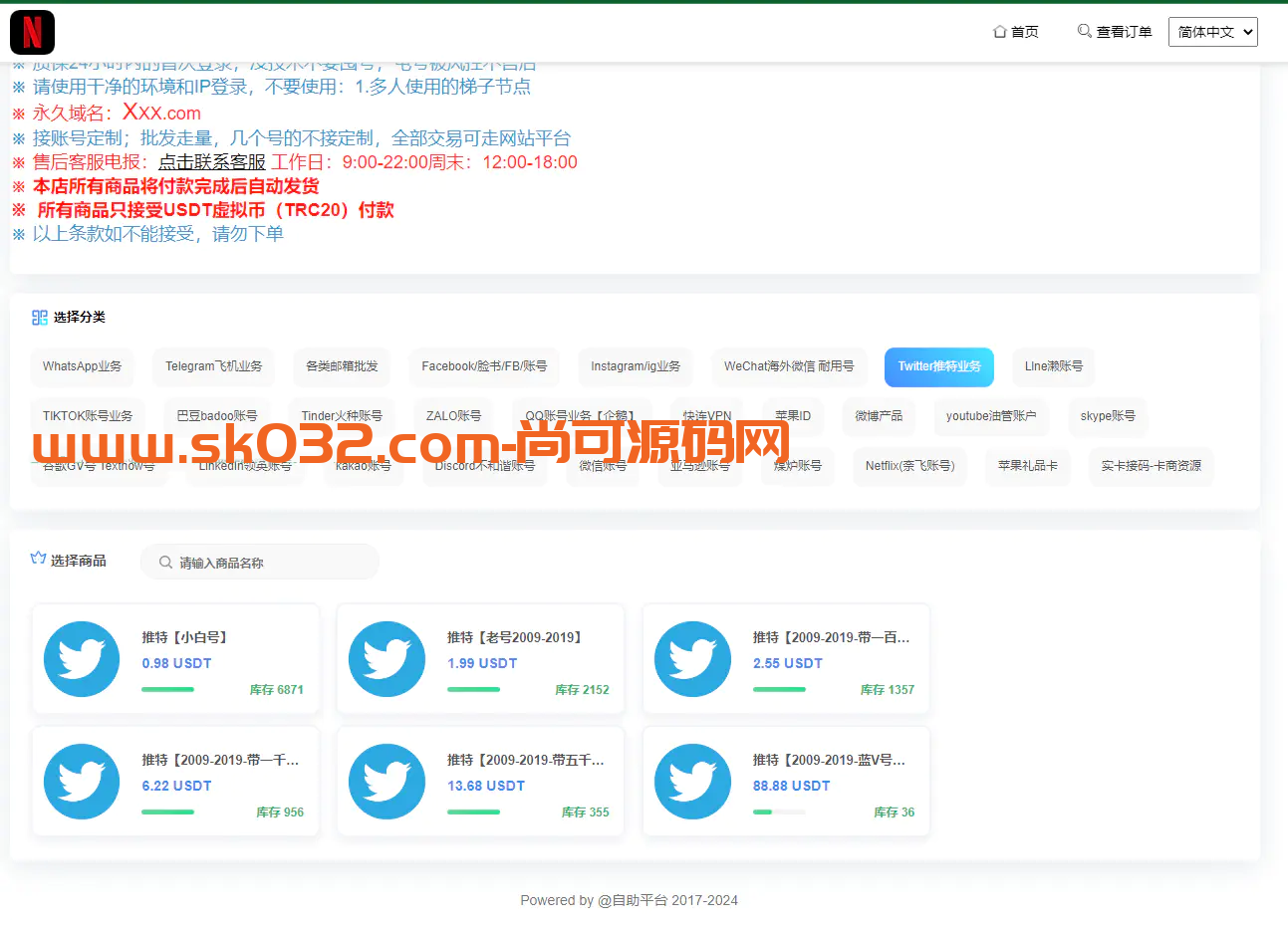Click the search icon inside the product search field
1288x927 pixels.
pyautogui.click(x=166, y=563)
